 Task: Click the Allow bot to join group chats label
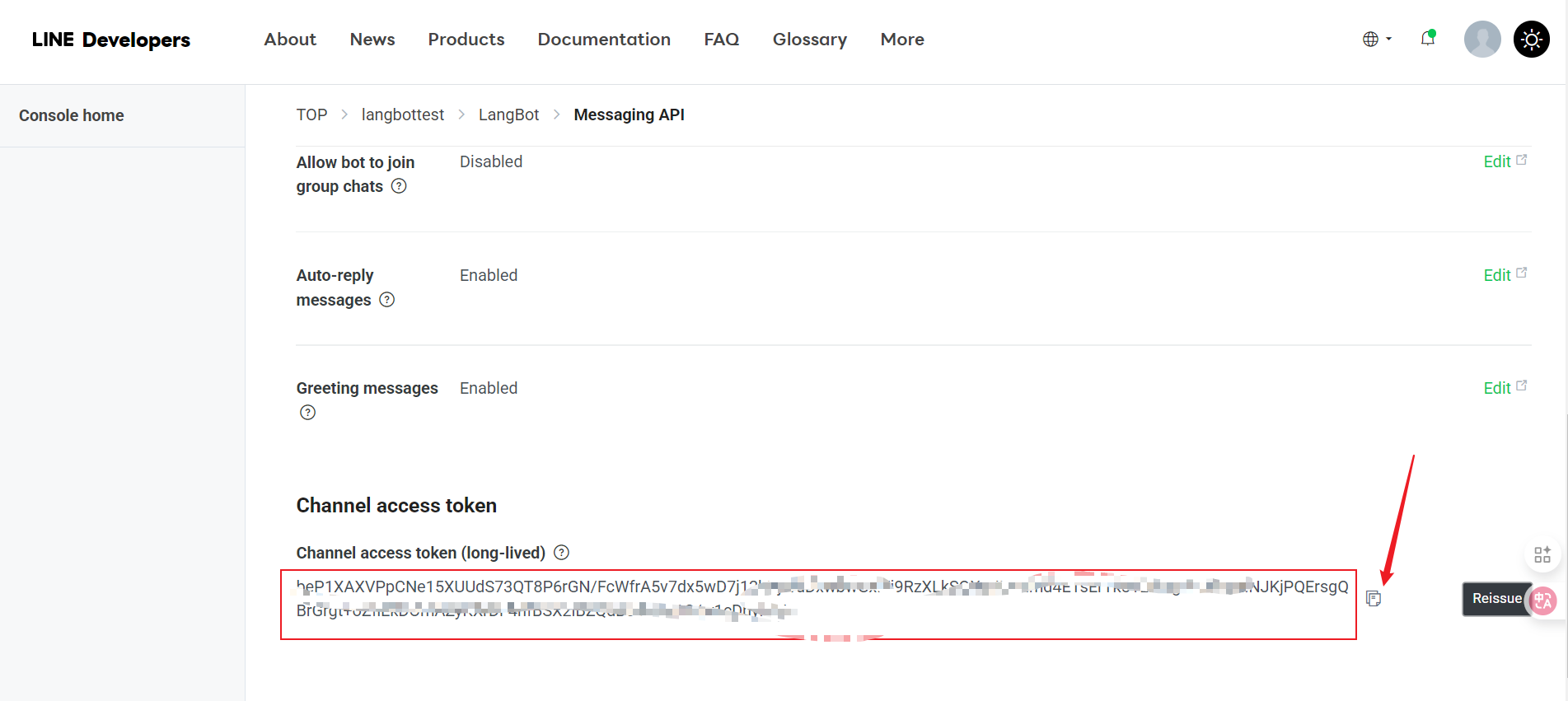pos(355,174)
